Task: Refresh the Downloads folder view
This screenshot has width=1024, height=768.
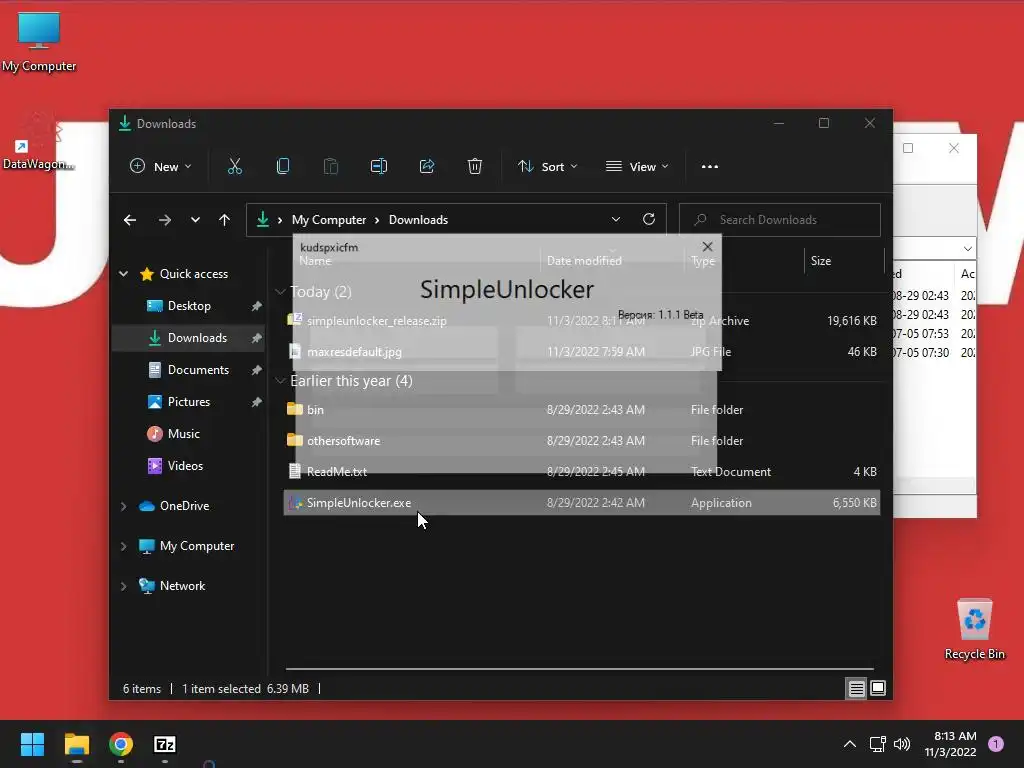Action: coord(648,219)
